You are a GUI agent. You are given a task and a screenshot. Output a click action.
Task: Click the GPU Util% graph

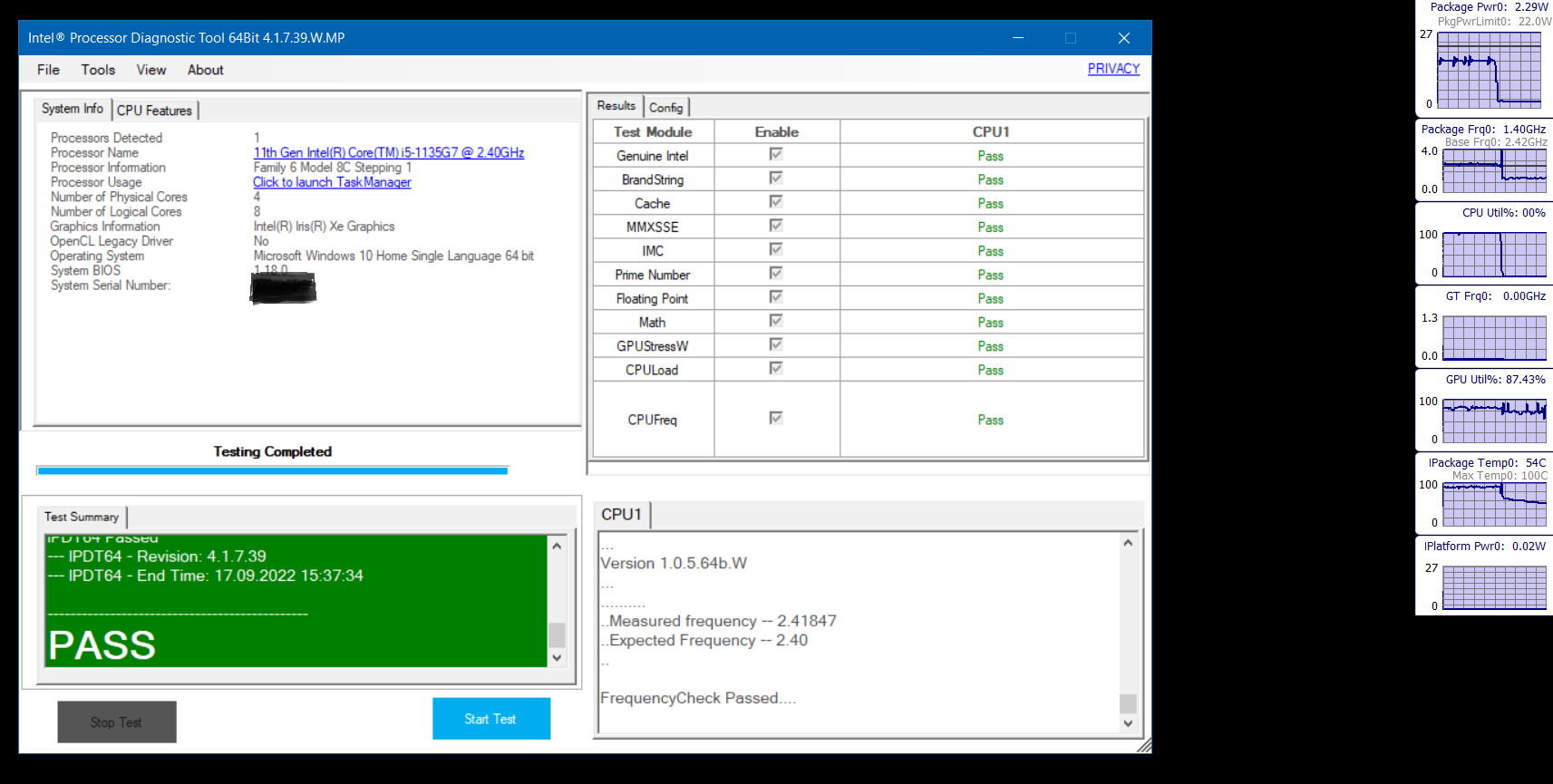(1494, 421)
